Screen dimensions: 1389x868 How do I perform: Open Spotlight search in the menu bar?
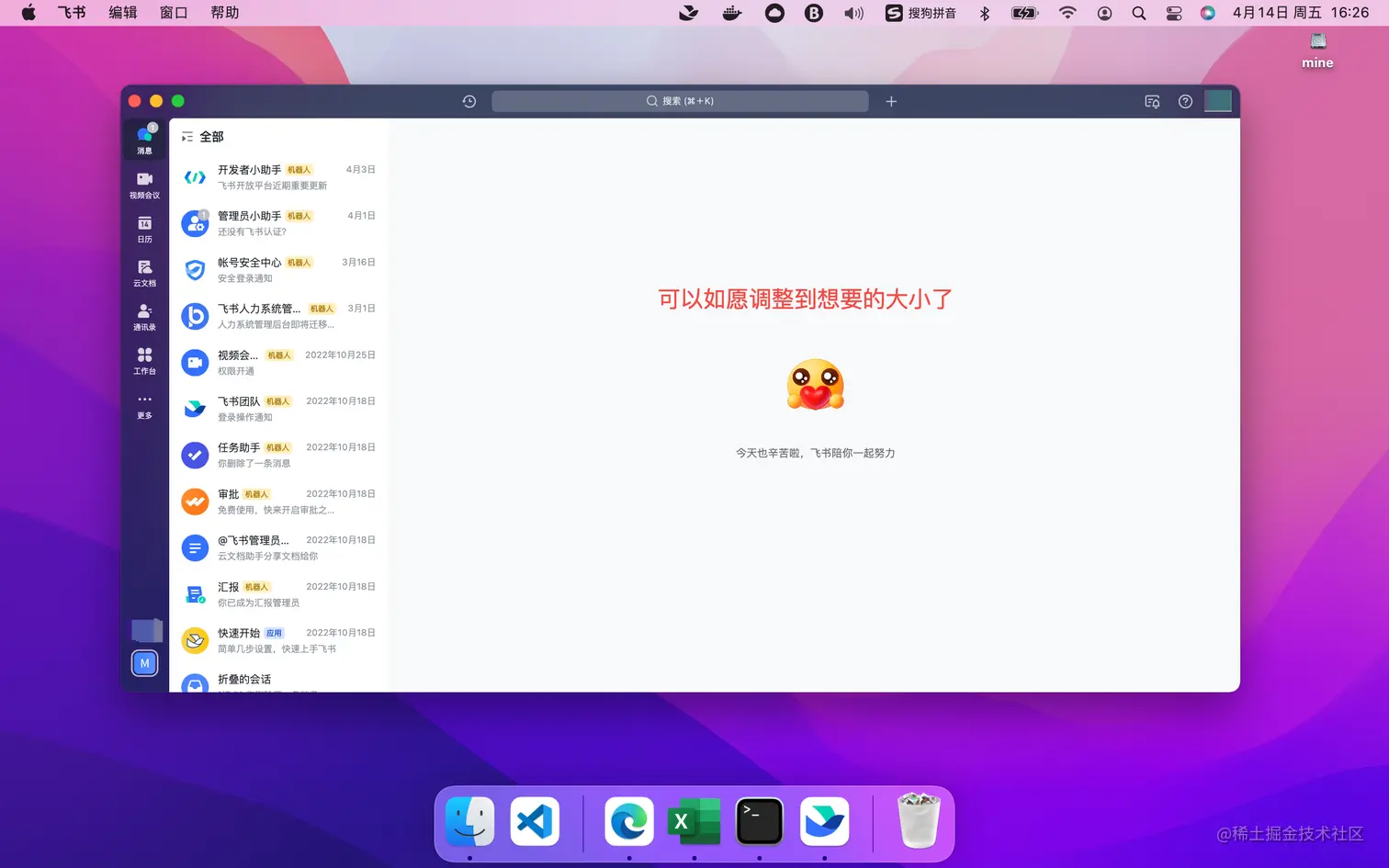[1139, 13]
